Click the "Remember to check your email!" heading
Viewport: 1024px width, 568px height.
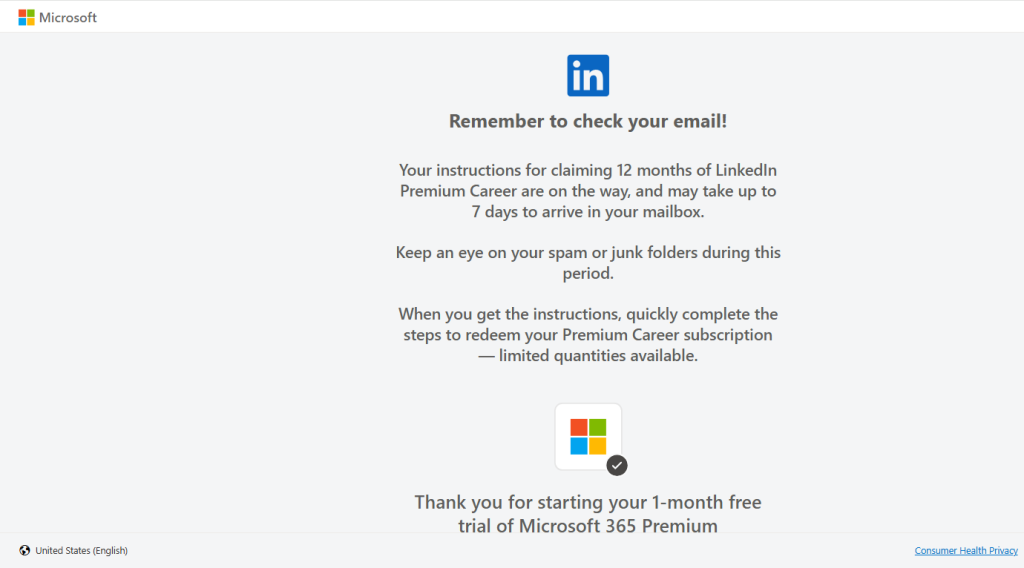[x=588, y=121]
